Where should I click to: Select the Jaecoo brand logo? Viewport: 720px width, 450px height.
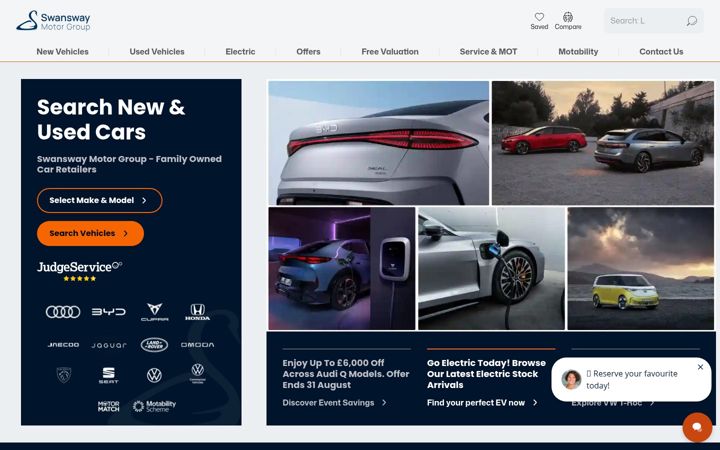(63, 345)
